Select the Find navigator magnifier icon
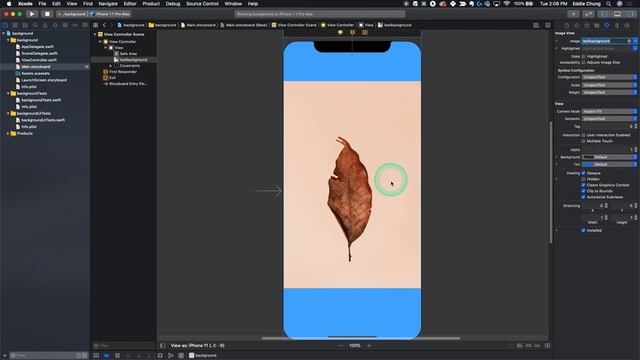The image size is (640, 360). click(35, 25)
